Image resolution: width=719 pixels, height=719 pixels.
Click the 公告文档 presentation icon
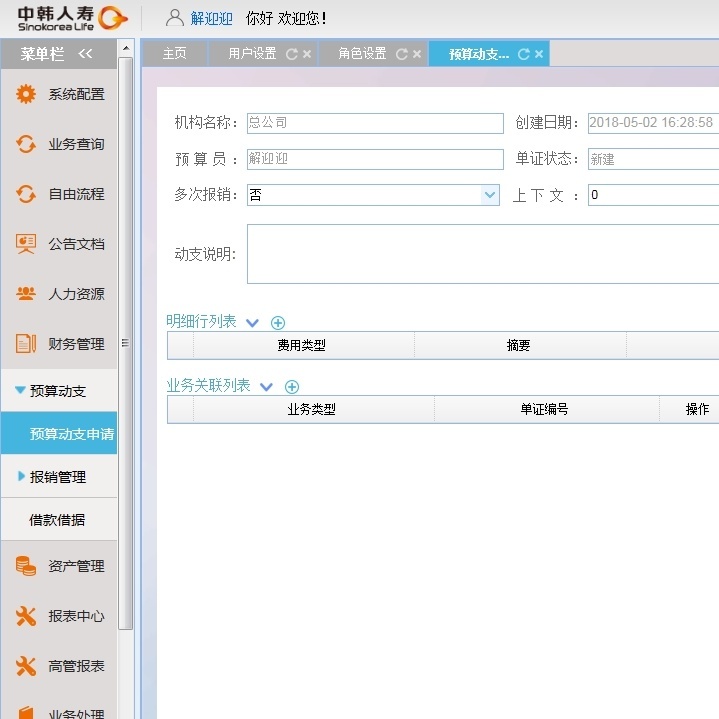pyautogui.click(x=26, y=244)
